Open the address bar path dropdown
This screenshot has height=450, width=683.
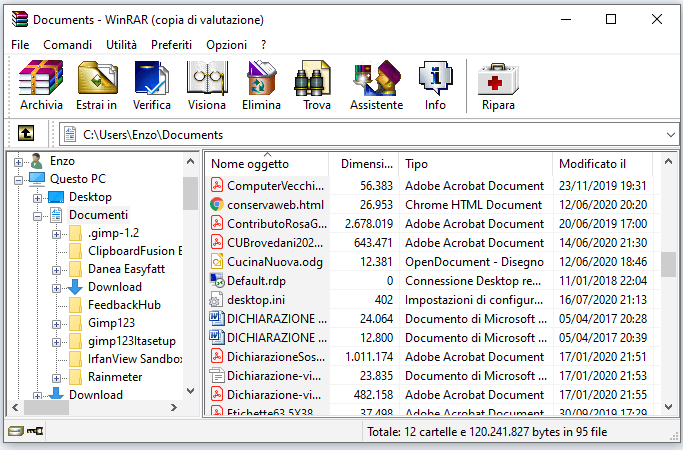[x=671, y=135]
